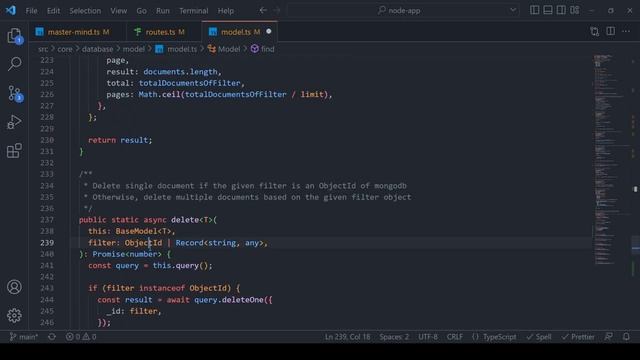Open the Search view in activity bar
Screen dimensions: 640x360
15,64
